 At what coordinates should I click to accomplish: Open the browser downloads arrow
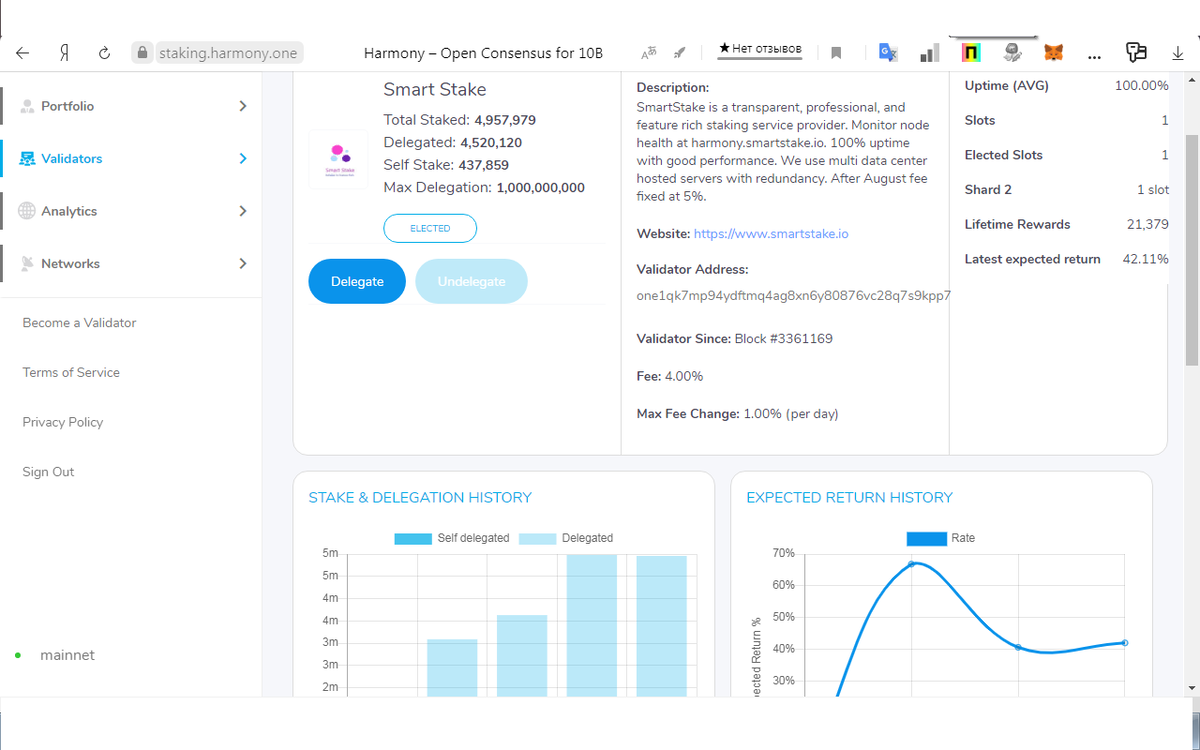pos(1177,52)
